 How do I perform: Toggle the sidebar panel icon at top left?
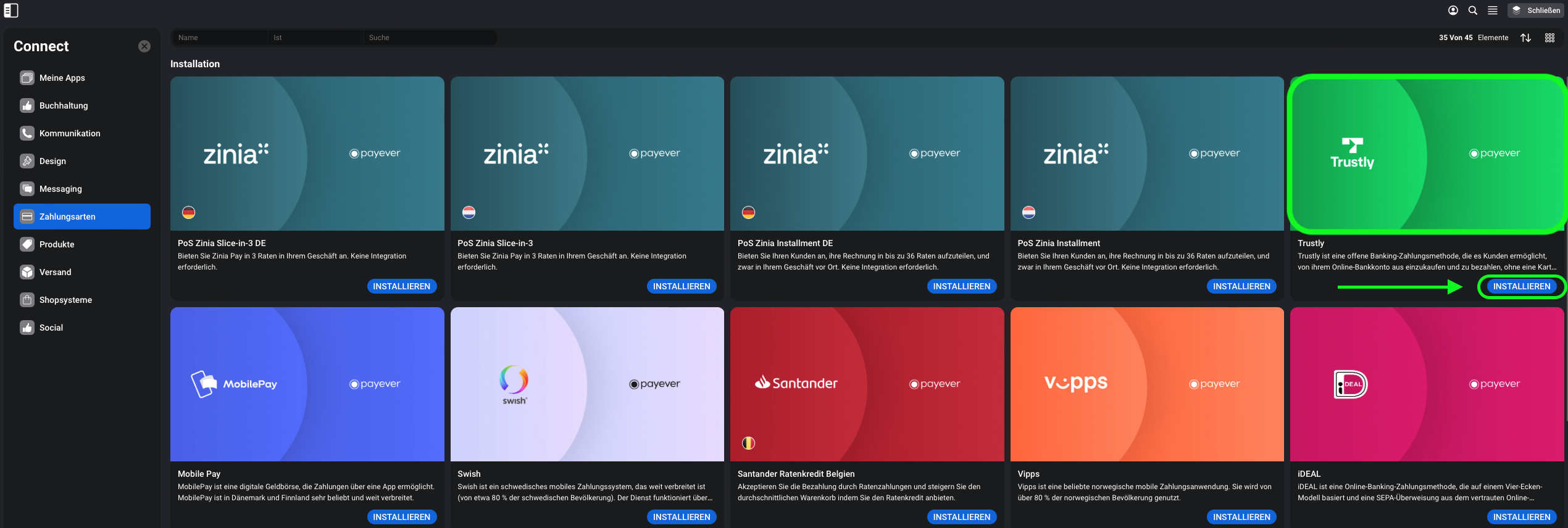(x=11, y=10)
